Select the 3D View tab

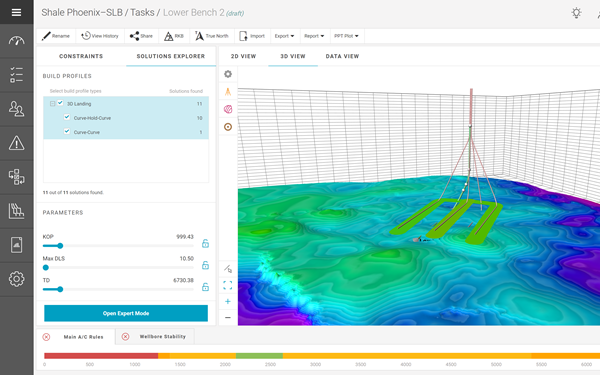293,56
